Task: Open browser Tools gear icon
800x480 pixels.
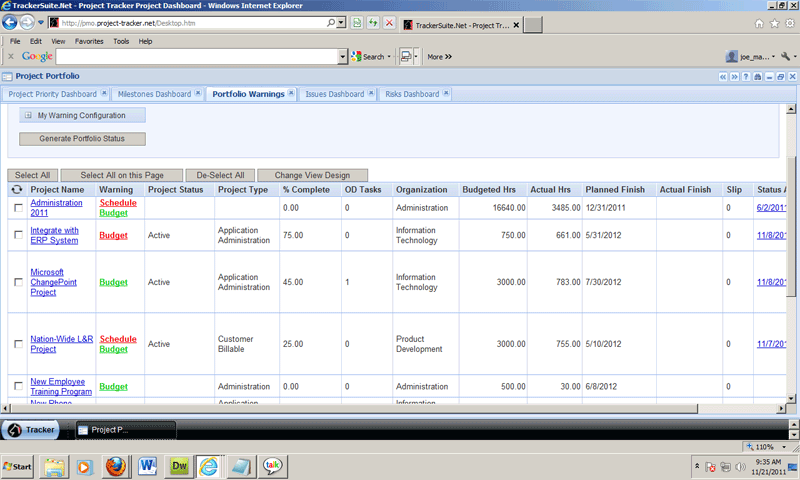Action: click(x=790, y=23)
